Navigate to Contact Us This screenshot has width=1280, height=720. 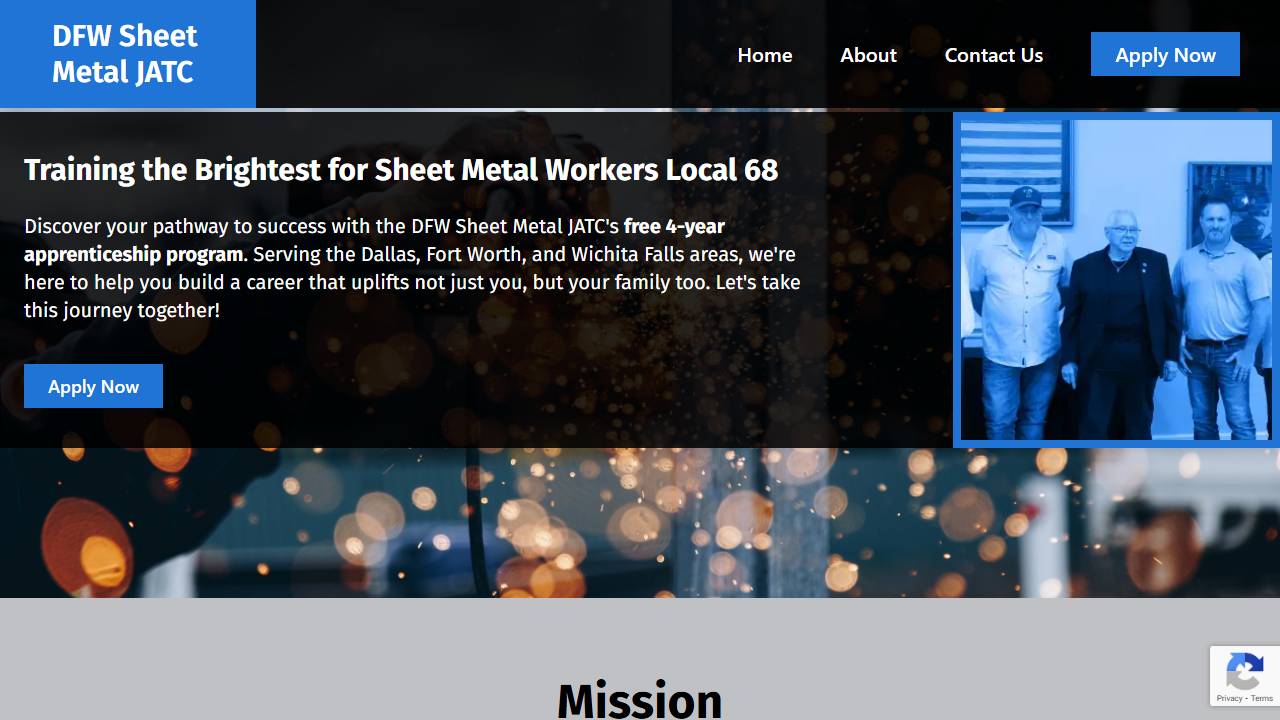point(993,55)
